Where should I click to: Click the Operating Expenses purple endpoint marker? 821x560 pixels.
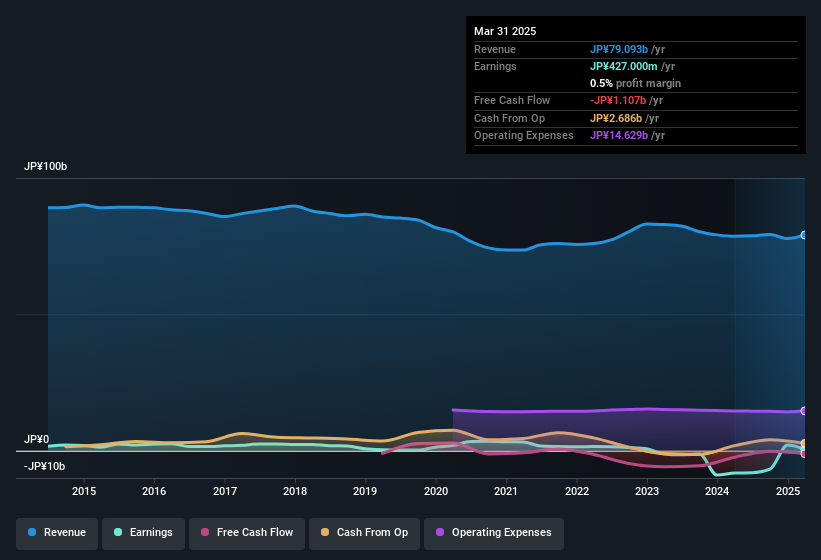tap(804, 411)
